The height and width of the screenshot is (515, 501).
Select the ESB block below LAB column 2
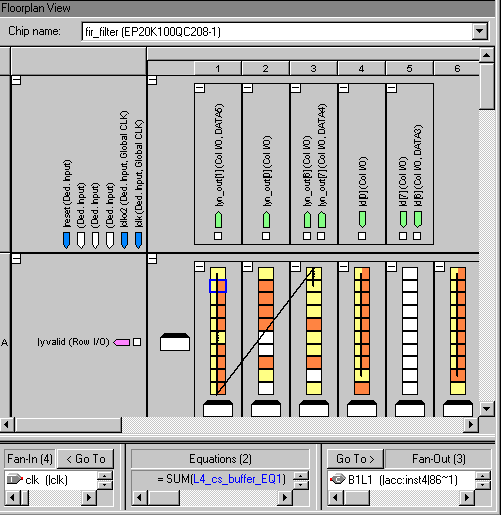click(x=266, y=408)
